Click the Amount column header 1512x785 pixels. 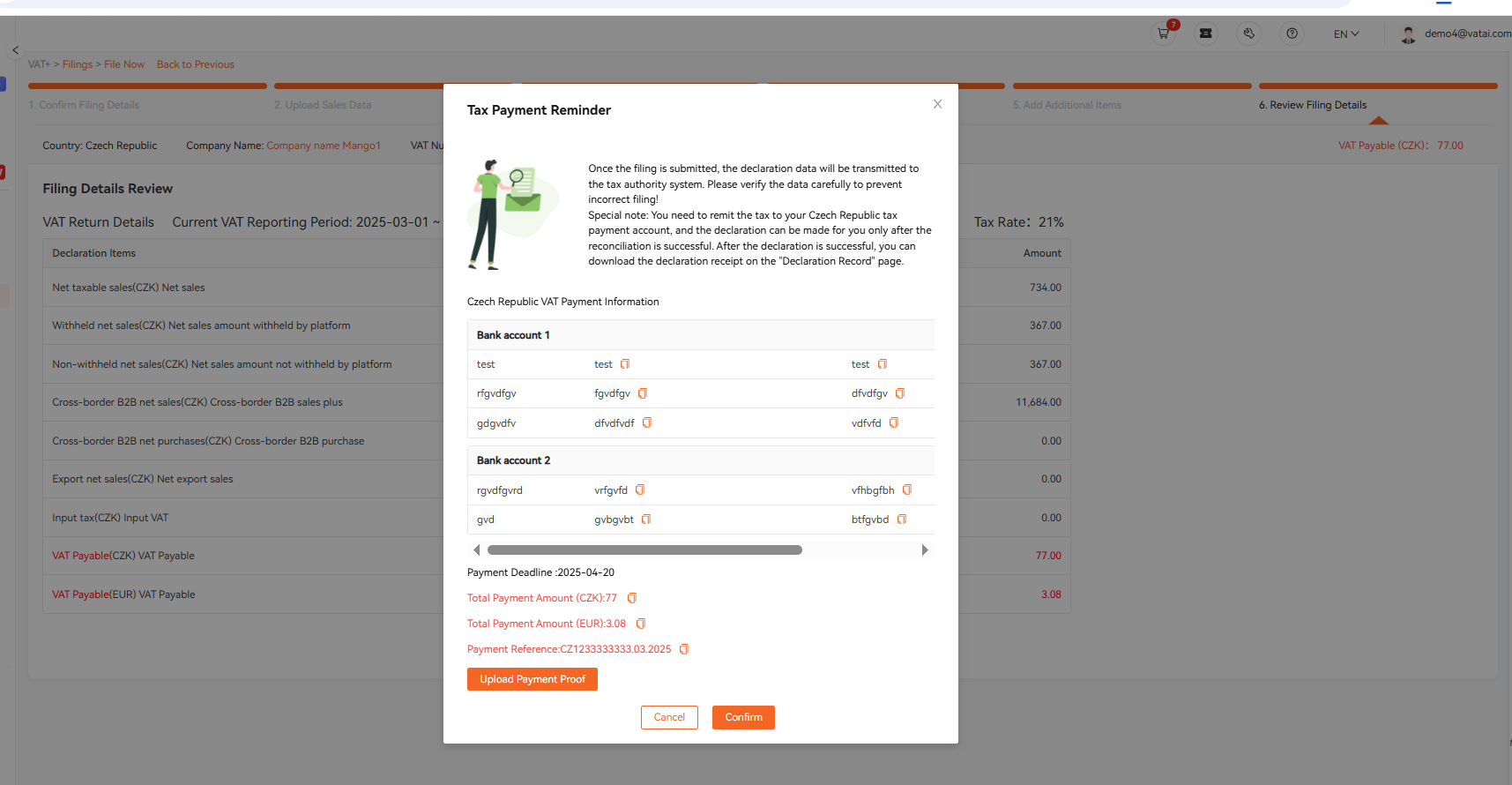coord(1042,253)
